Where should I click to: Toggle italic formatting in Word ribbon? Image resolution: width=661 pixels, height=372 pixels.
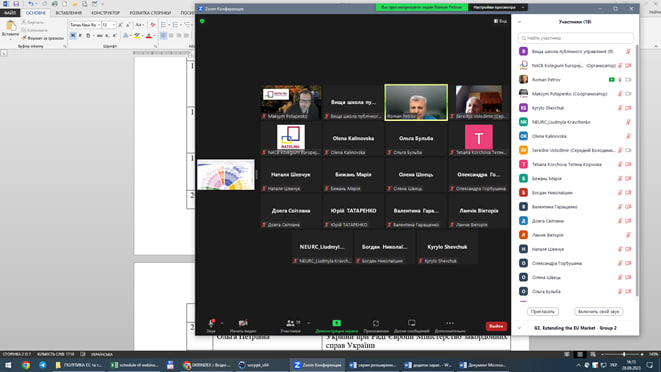tap(80, 36)
